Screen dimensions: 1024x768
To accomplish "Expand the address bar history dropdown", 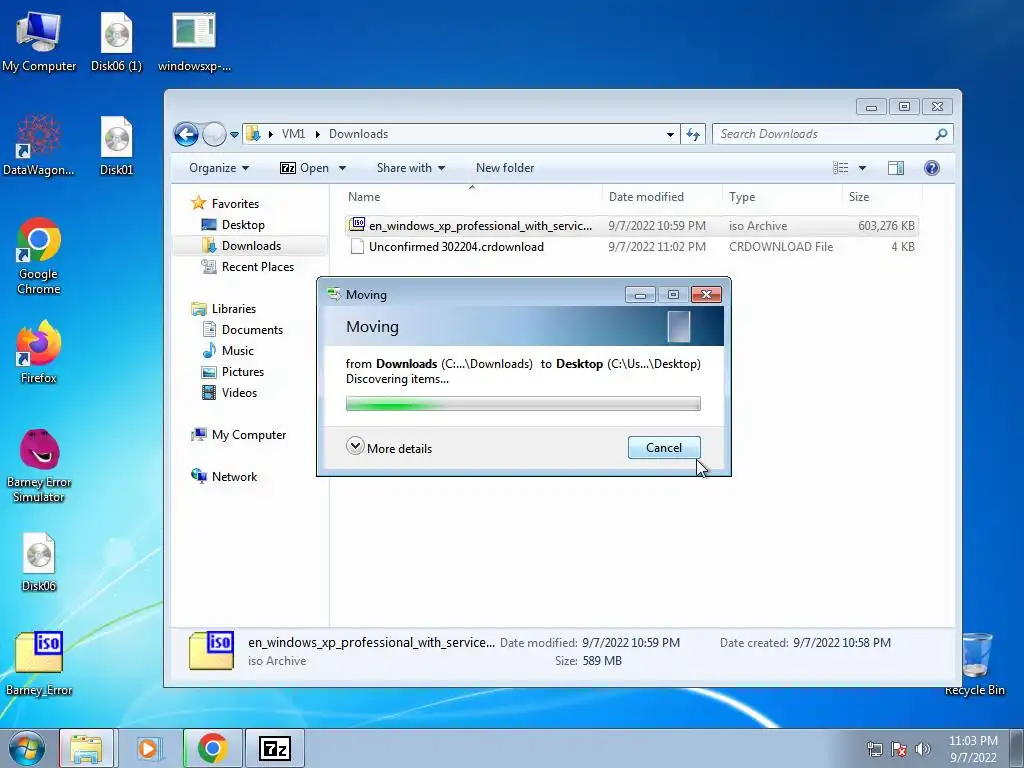I will [x=670, y=135].
